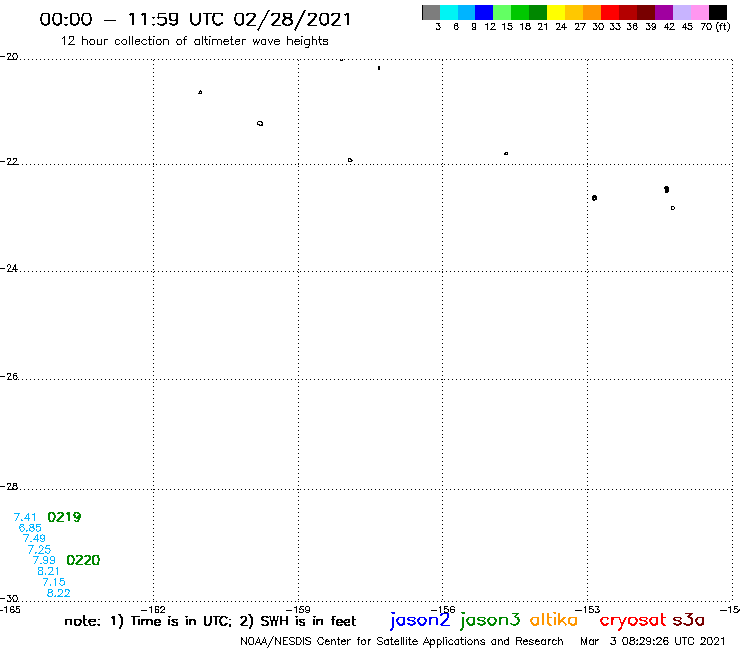Click the jason2 legend label

tap(420, 620)
